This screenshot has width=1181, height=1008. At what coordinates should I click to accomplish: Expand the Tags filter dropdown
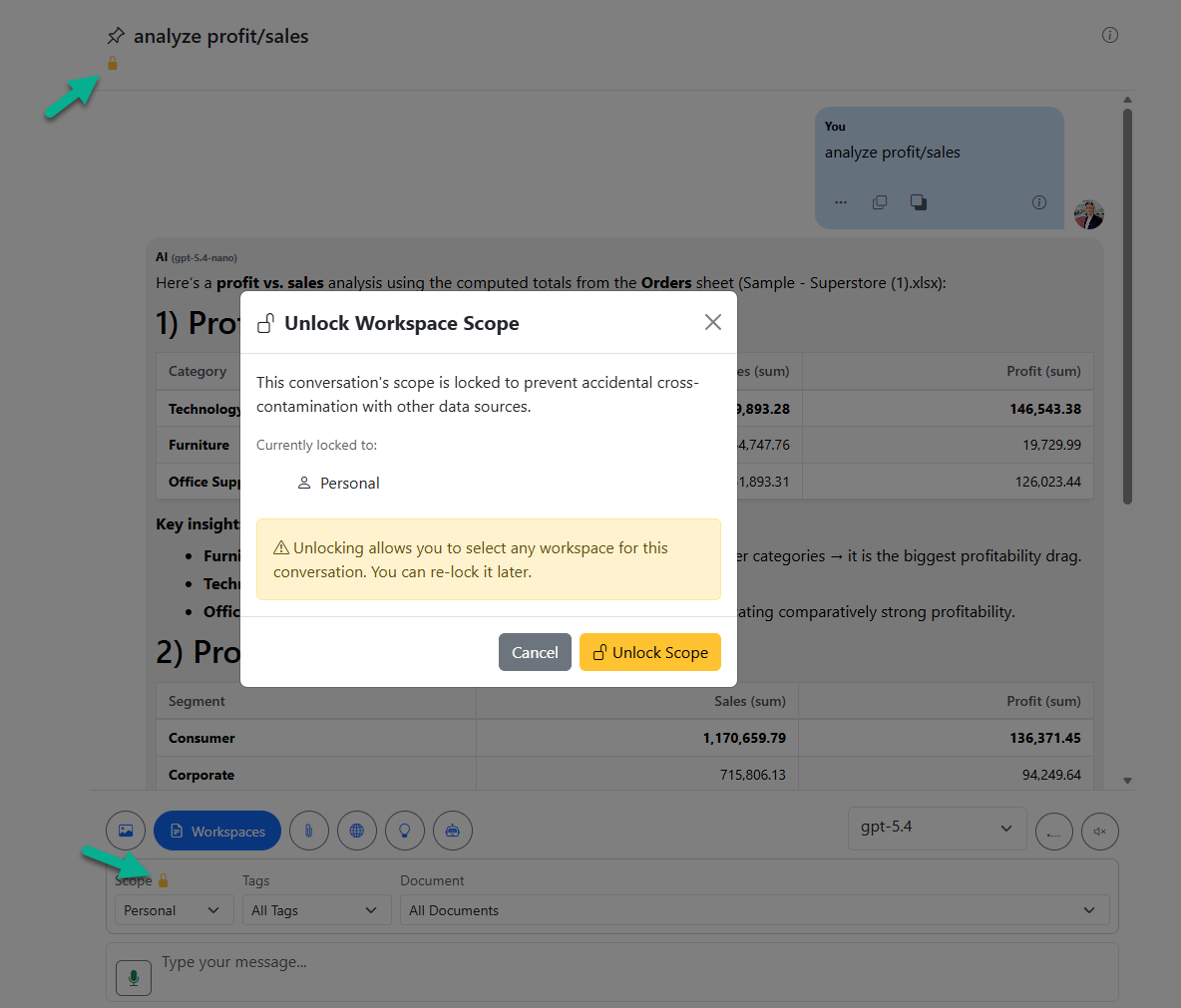(315, 909)
